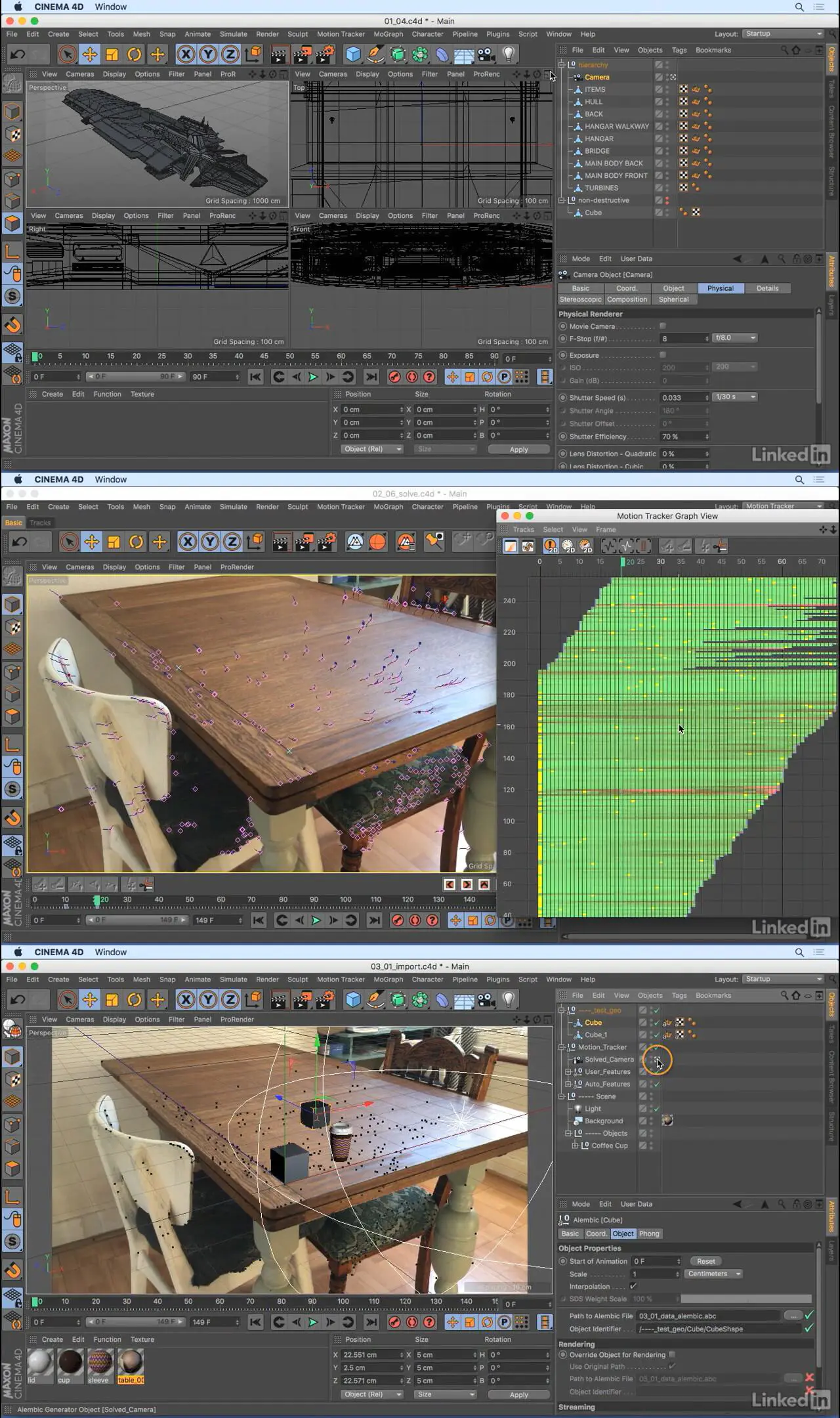840x1418 pixels.
Task: Expand the Coffee Cup object
Action: point(575,1146)
